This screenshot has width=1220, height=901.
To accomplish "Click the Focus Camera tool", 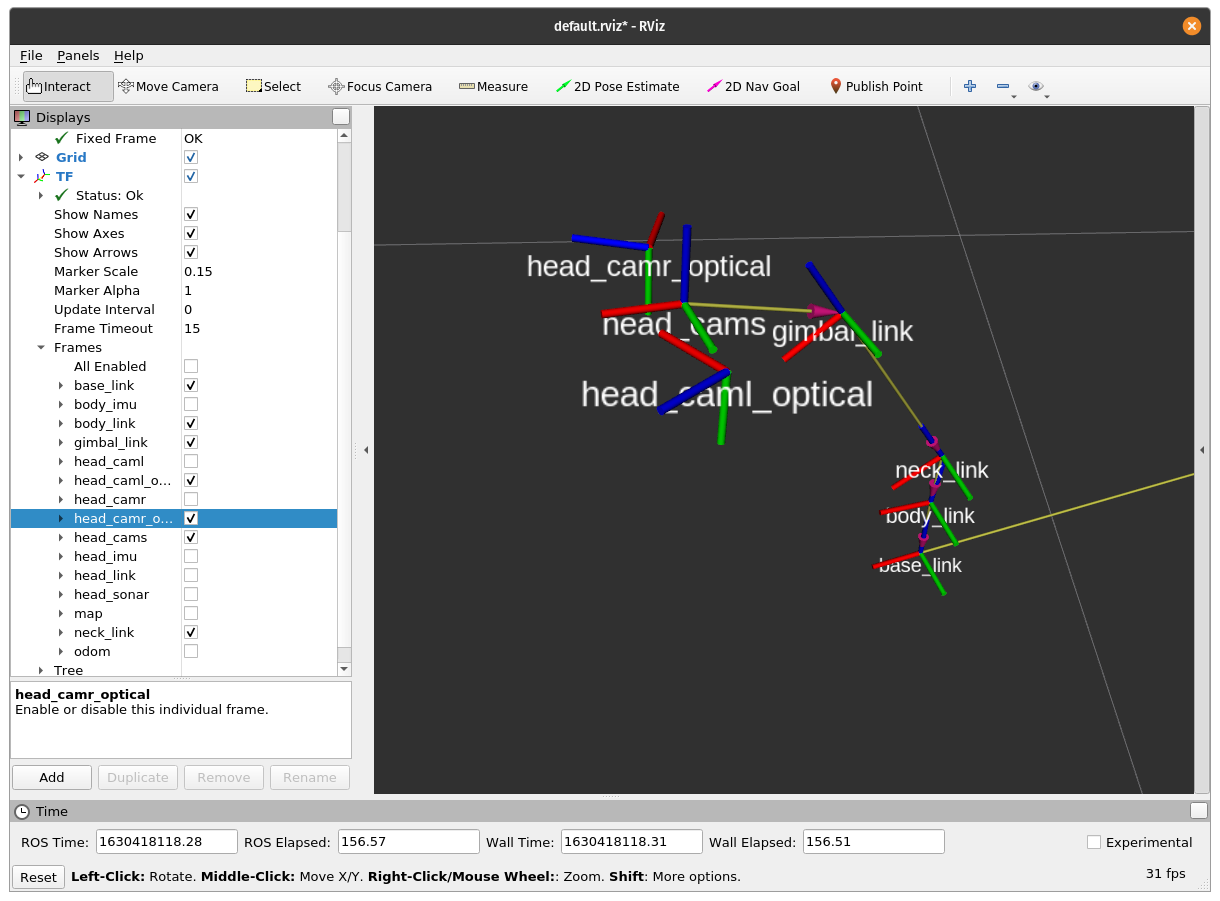I will pyautogui.click(x=380, y=86).
